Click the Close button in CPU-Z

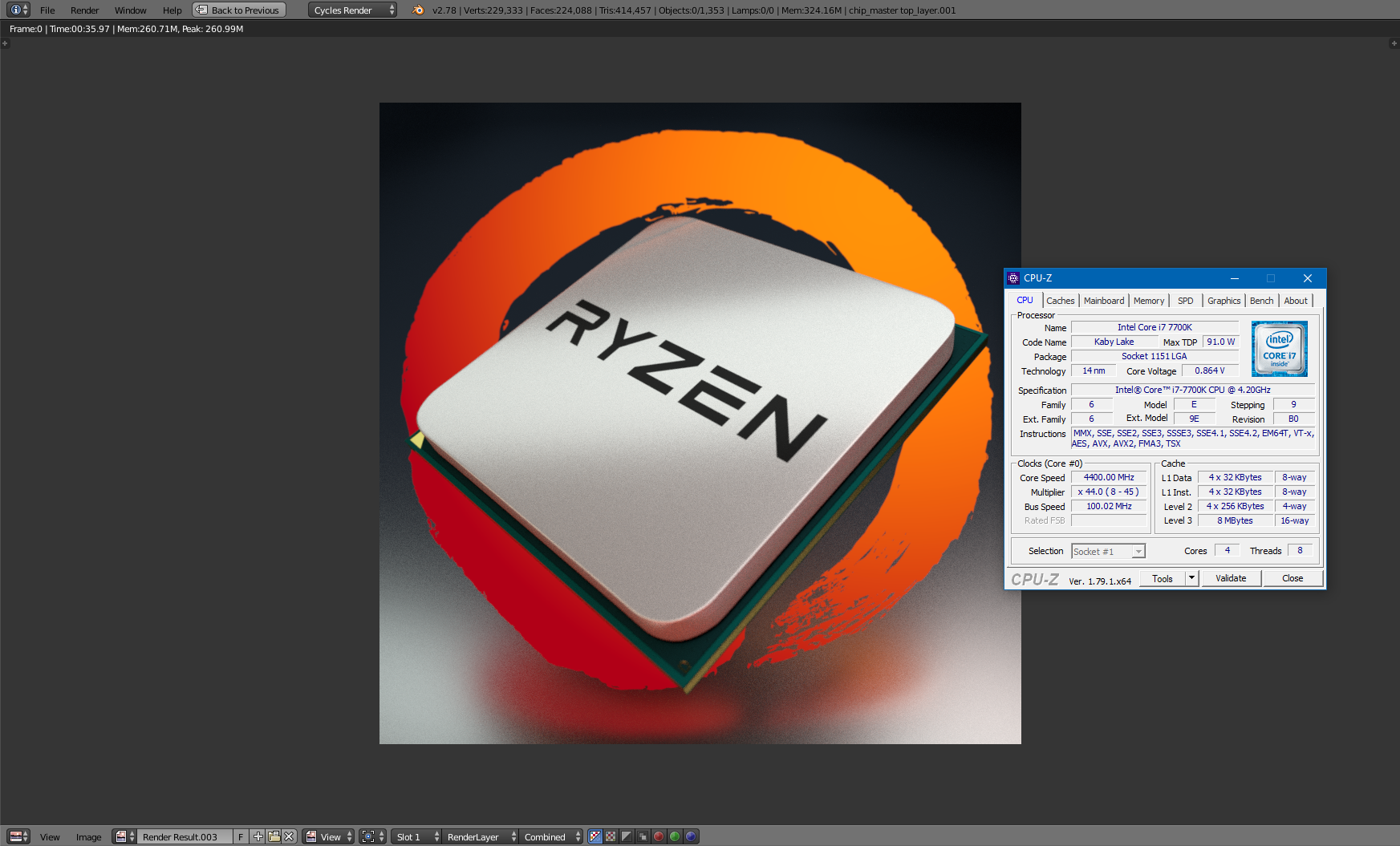click(1292, 578)
